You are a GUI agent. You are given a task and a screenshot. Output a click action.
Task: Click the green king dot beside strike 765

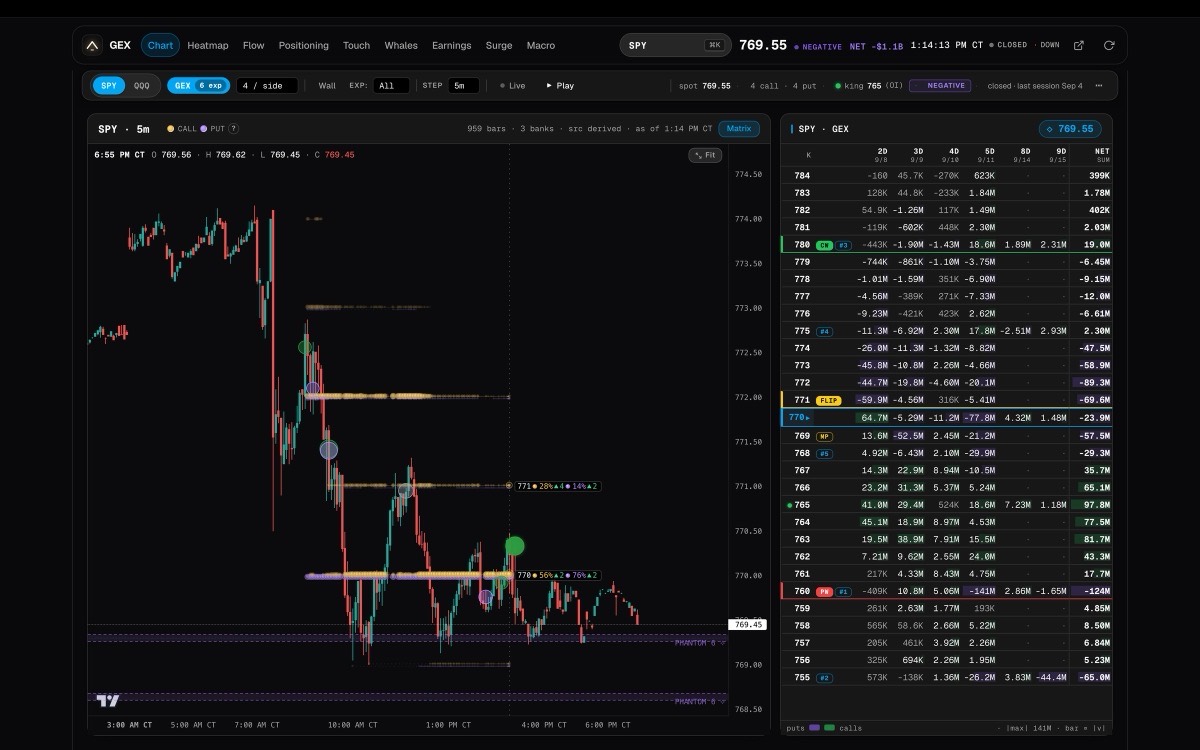pos(789,505)
